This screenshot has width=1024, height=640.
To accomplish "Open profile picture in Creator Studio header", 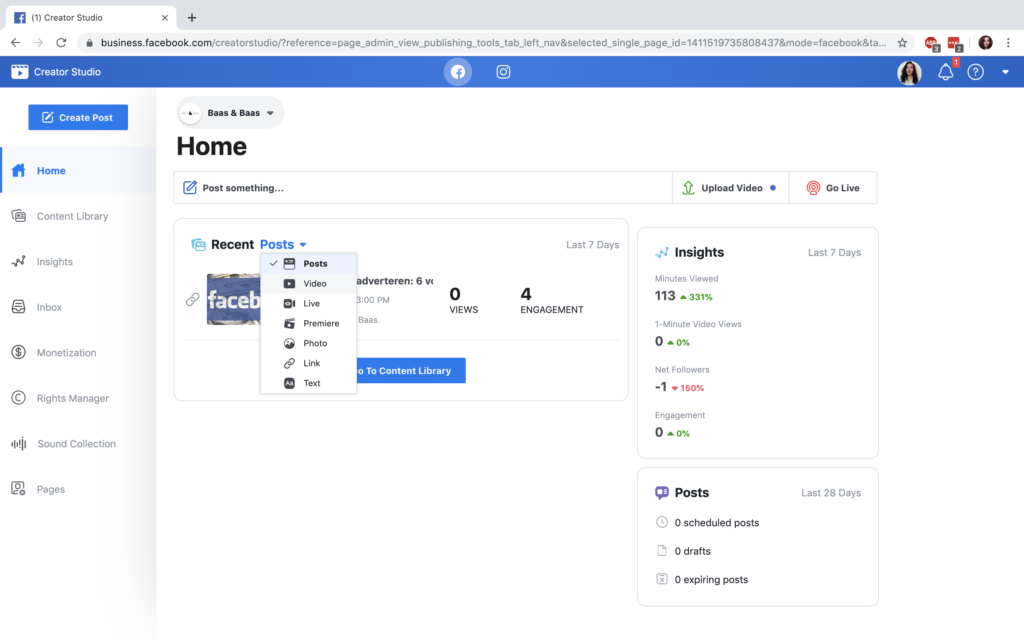I will pos(909,72).
